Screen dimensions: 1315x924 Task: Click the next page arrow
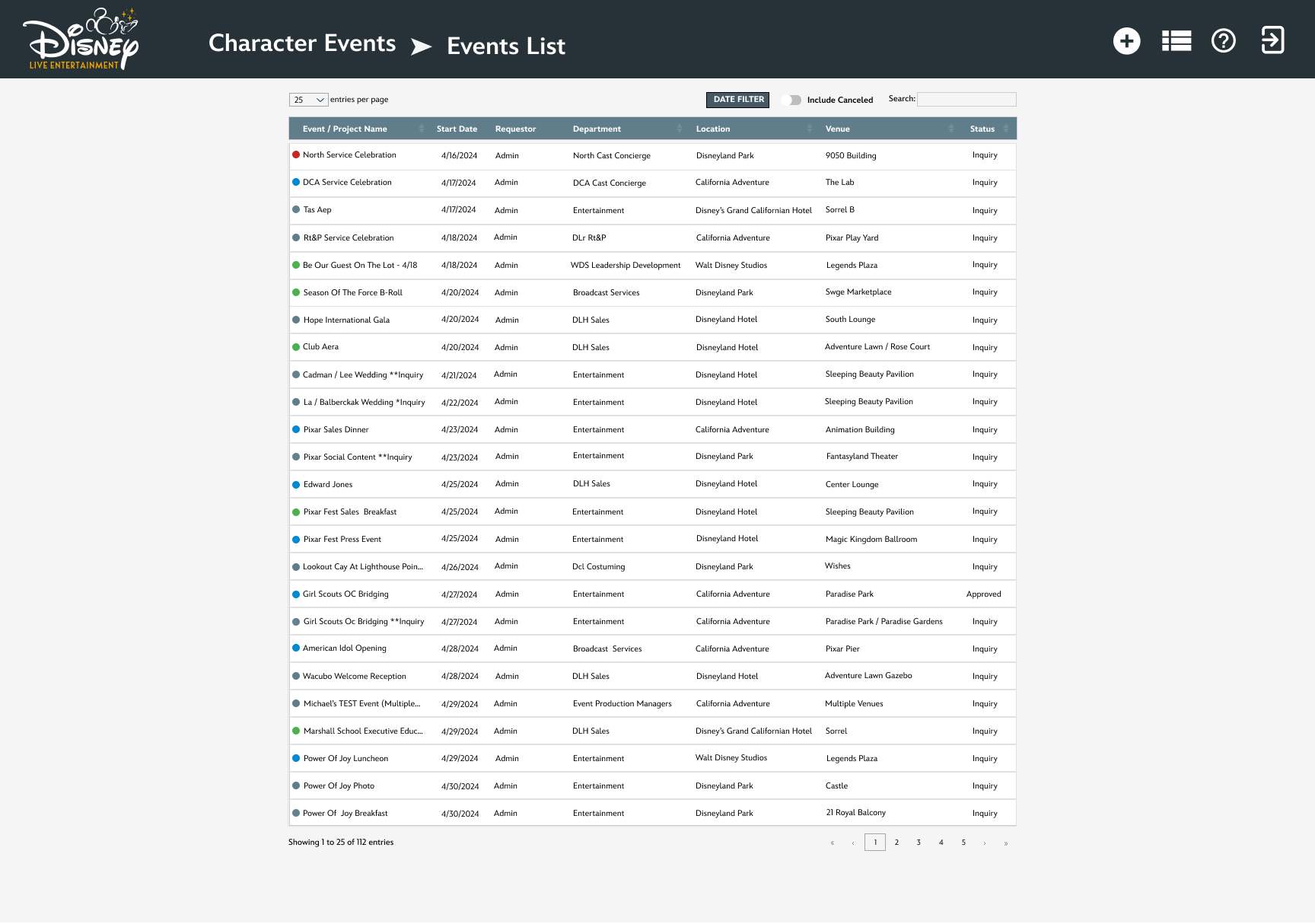pyautogui.click(x=985, y=843)
